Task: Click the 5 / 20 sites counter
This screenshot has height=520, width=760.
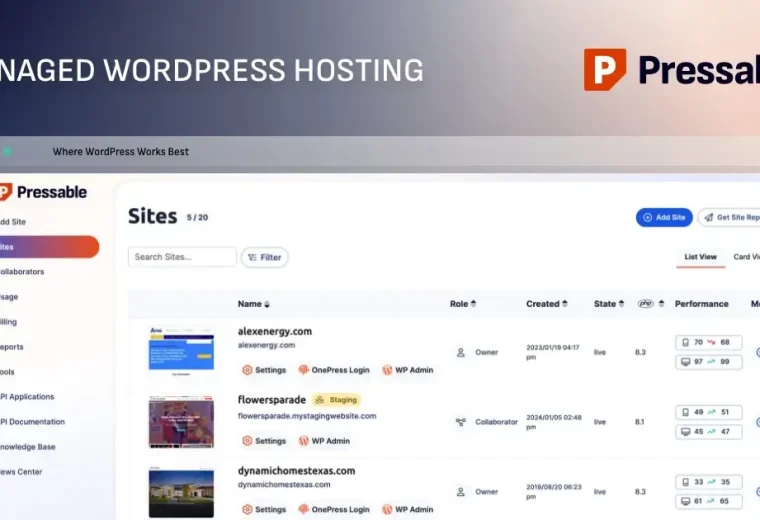Action: pos(197,218)
